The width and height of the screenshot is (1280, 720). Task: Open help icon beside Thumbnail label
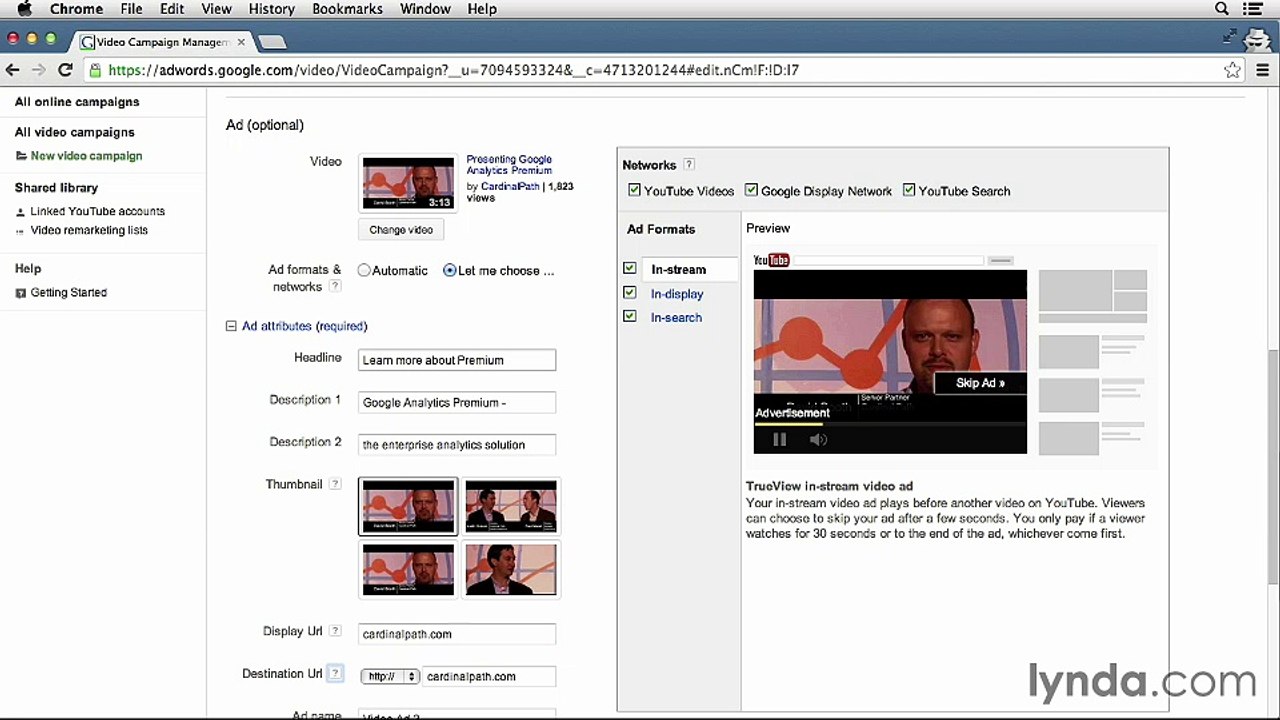pos(335,484)
